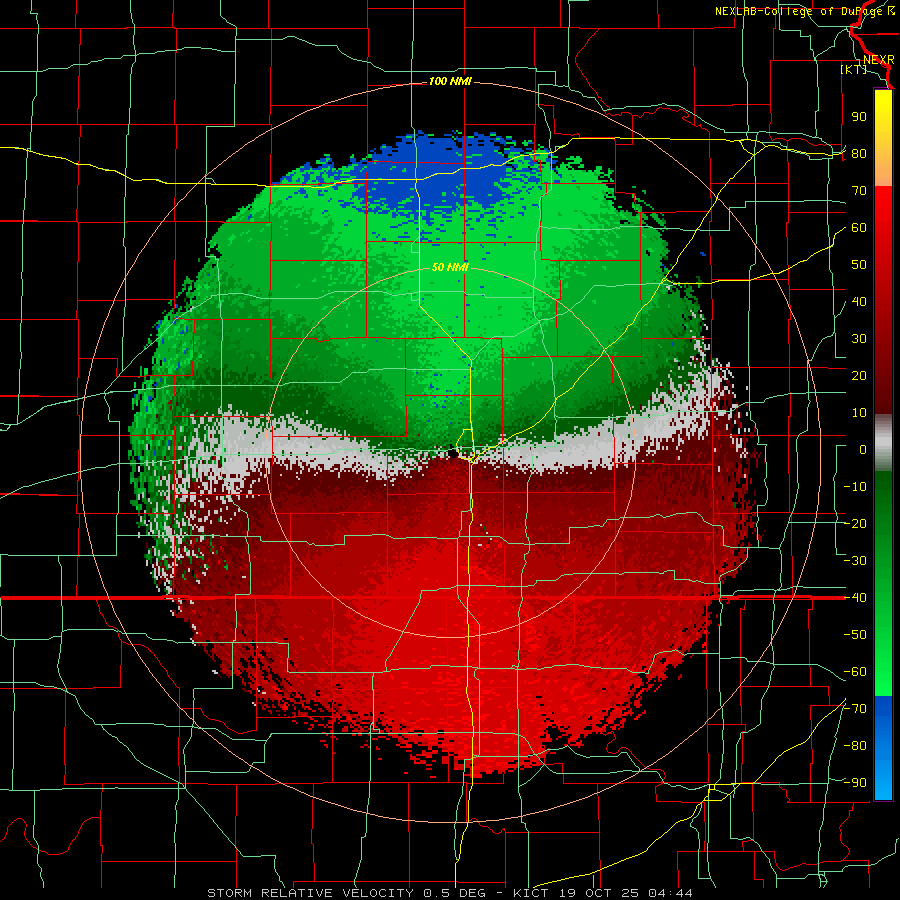
Task: Click the 90 value on the velocity scale
Action: tap(859, 117)
